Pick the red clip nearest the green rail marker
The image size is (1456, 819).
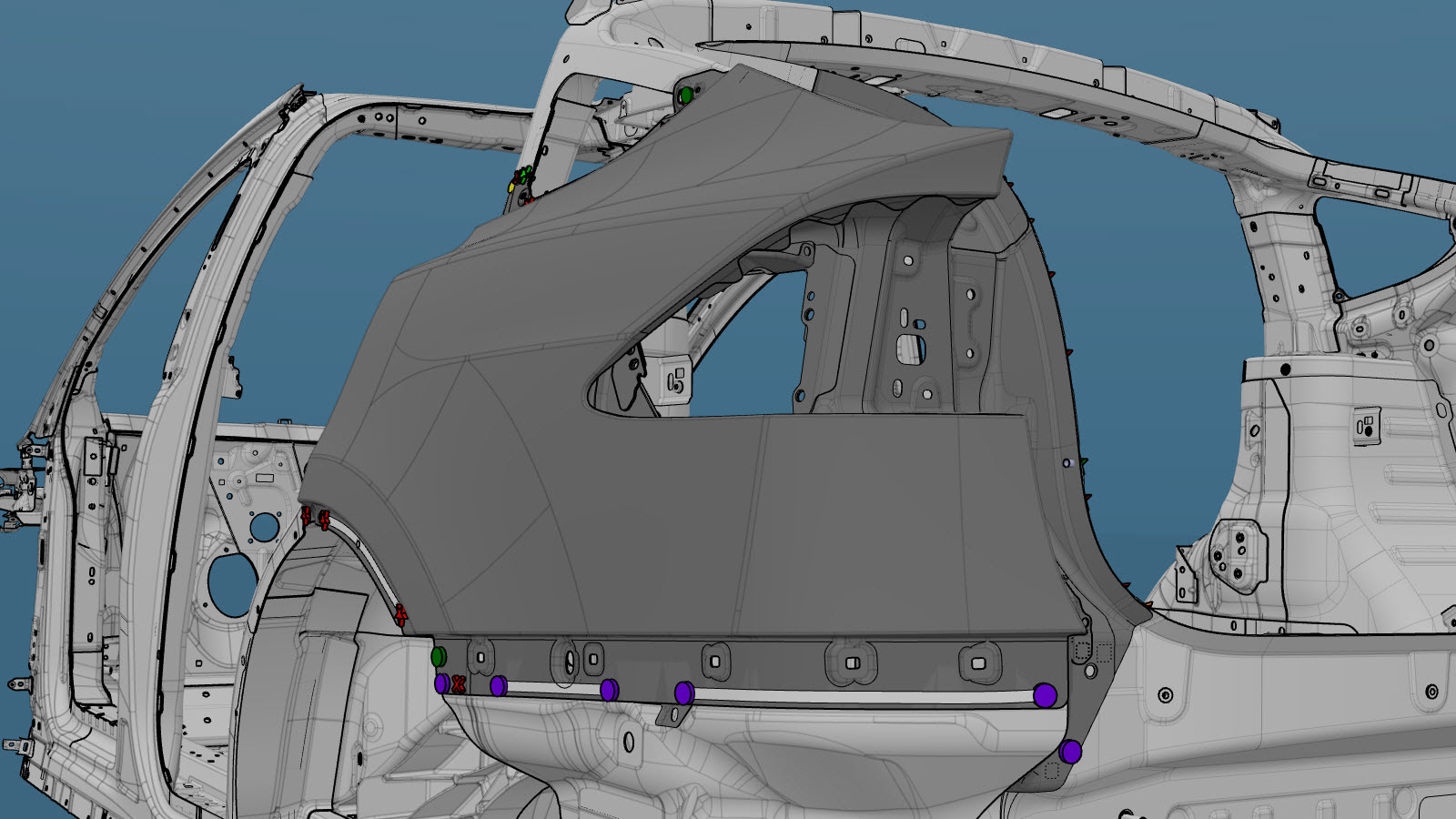click(401, 615)
